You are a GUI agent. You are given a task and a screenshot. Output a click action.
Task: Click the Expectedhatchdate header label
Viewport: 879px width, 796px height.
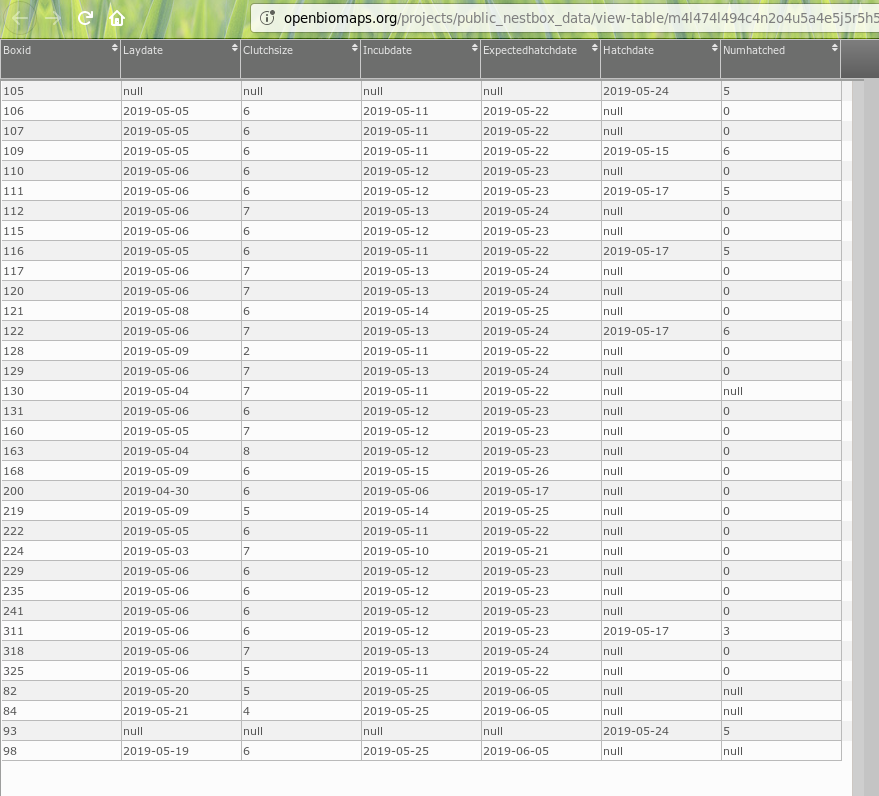point(530,50)
